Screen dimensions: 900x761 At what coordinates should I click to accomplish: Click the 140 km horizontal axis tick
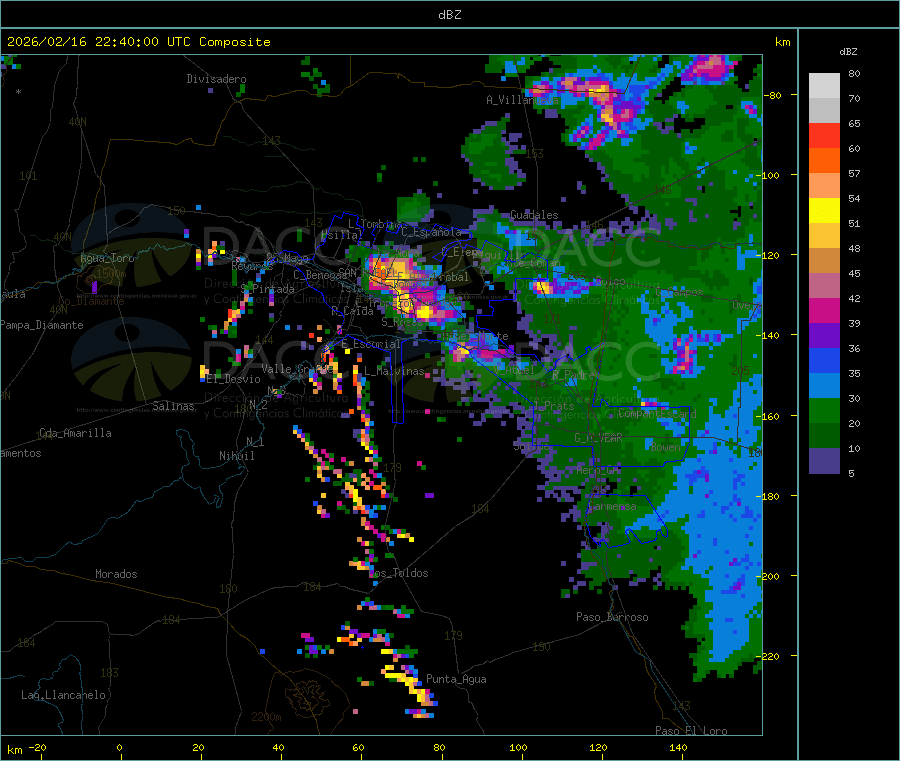(678, 748)
